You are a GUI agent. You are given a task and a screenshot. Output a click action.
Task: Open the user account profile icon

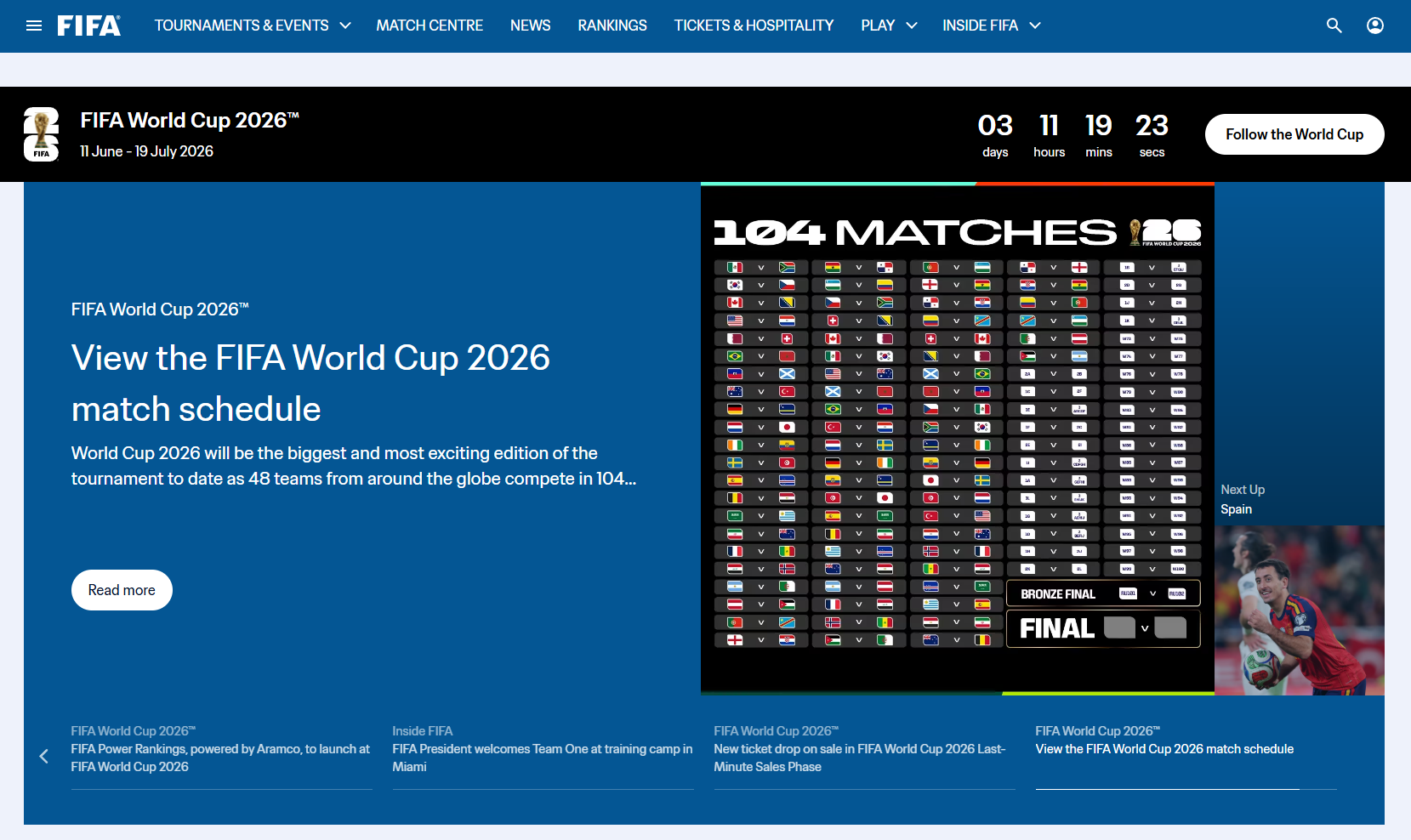click(1375, 26)
